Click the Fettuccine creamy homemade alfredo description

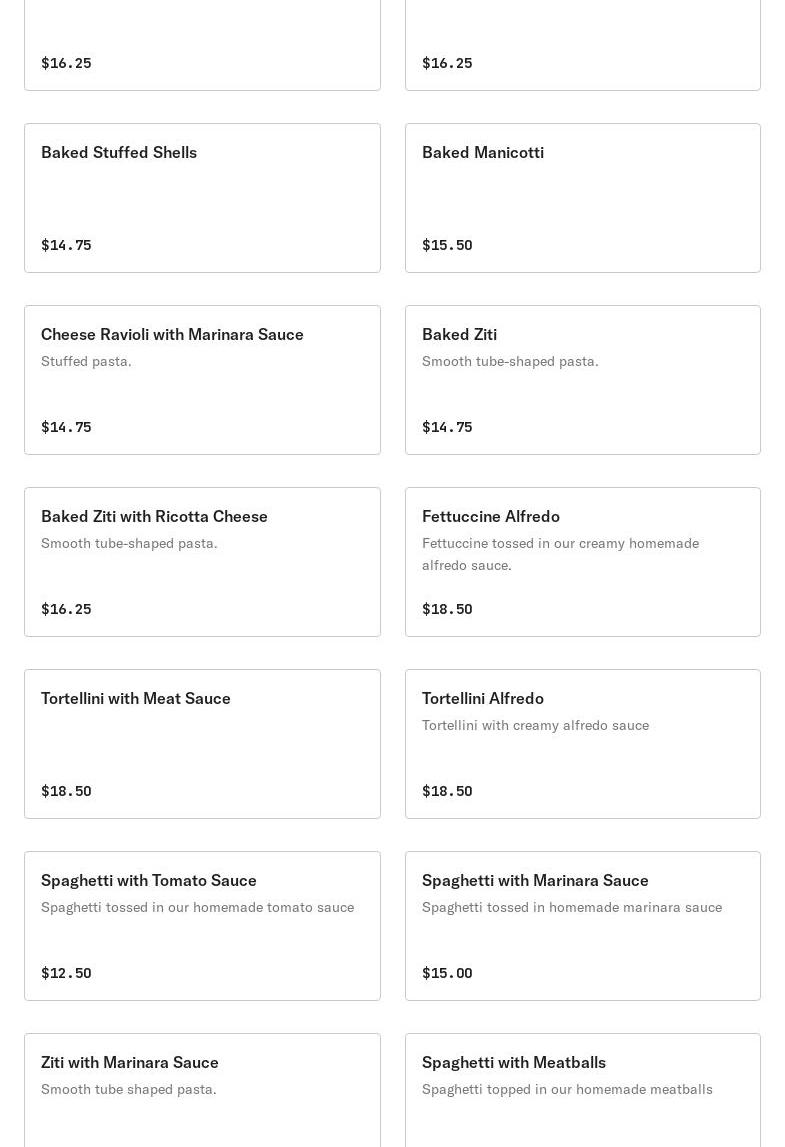click(560, 554)
